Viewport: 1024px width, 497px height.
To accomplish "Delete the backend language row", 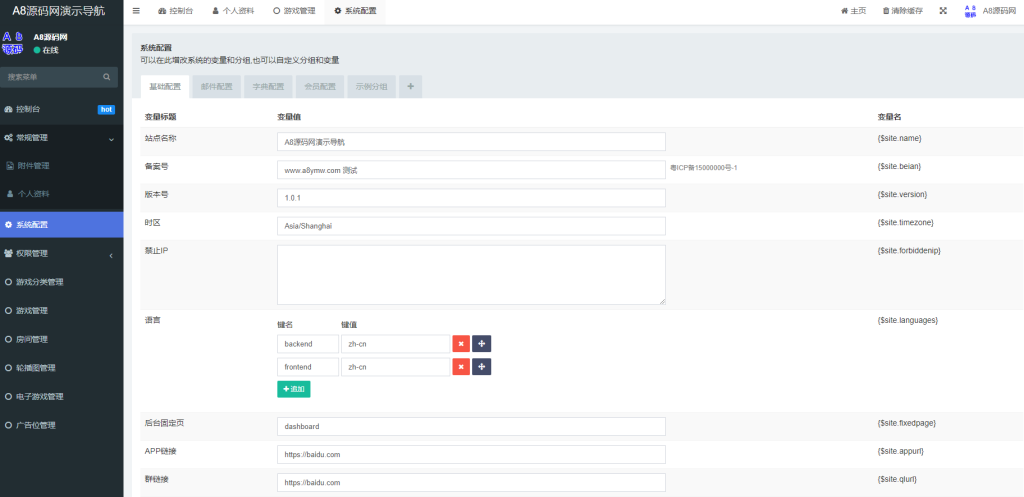I will (461, 344).
